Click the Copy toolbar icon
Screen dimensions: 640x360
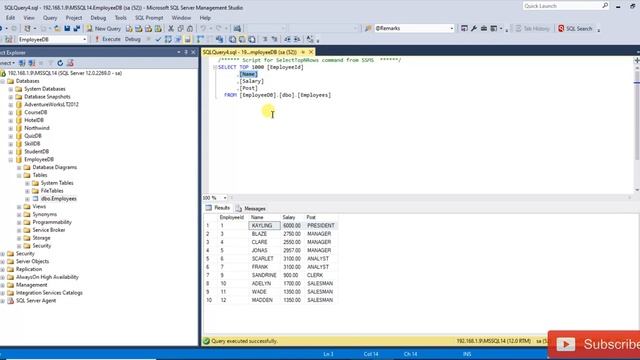(x=180, y=29)
